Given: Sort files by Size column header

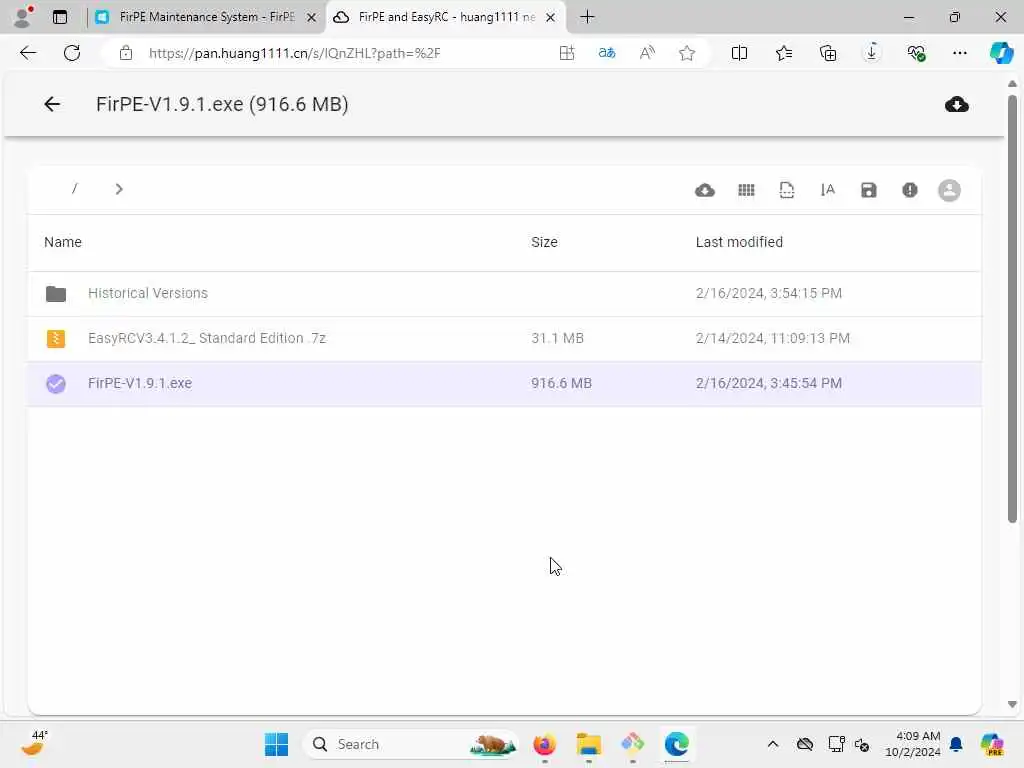Looking at the screenshot, I should click(544, 242).
